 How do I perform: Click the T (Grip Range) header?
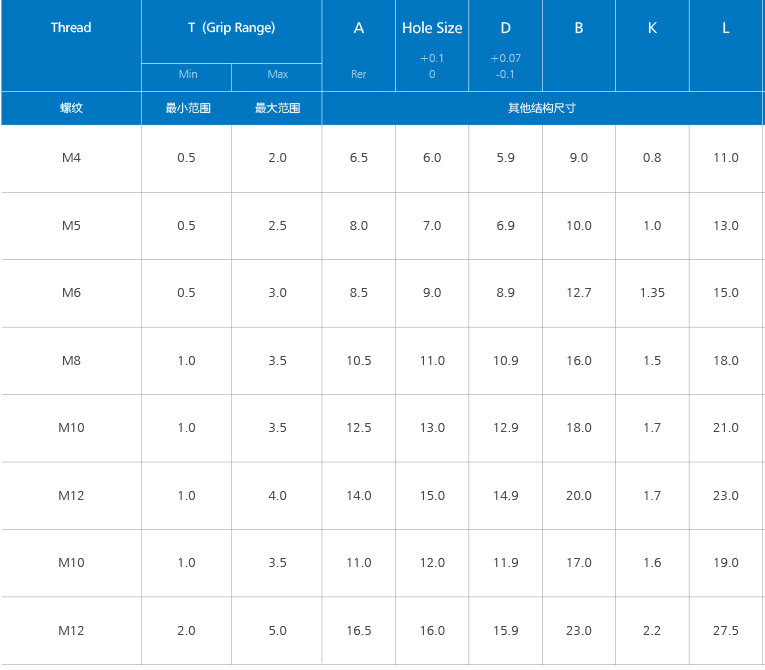point(231,28)
